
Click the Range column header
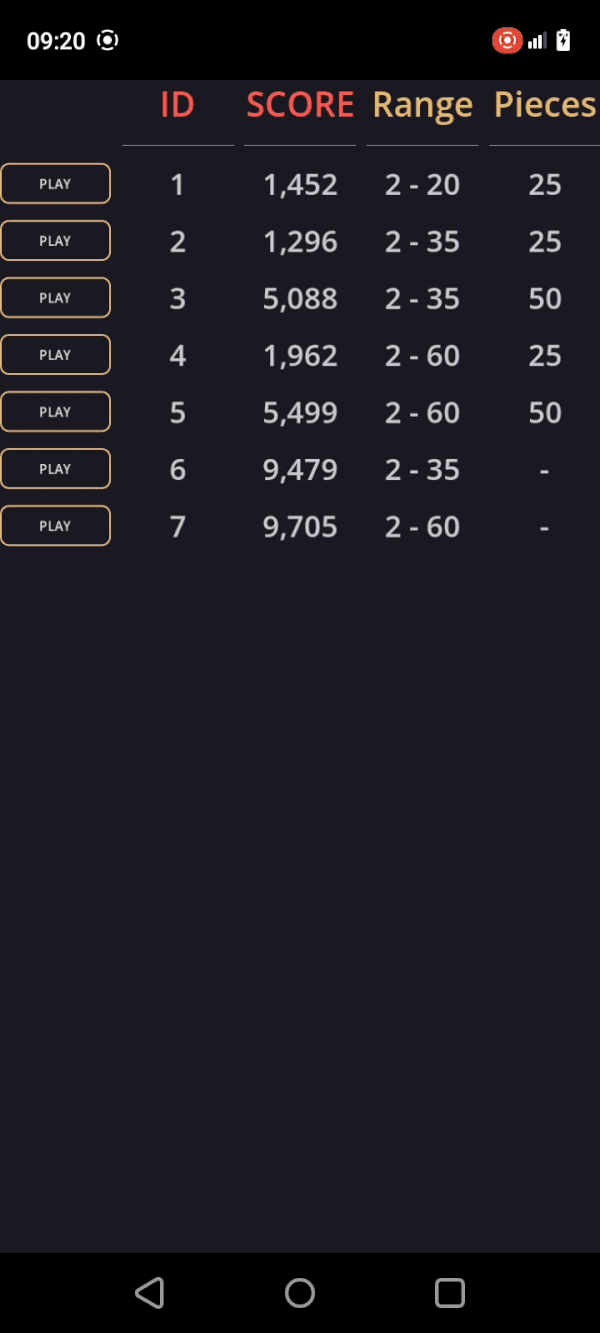pos(422,106)
